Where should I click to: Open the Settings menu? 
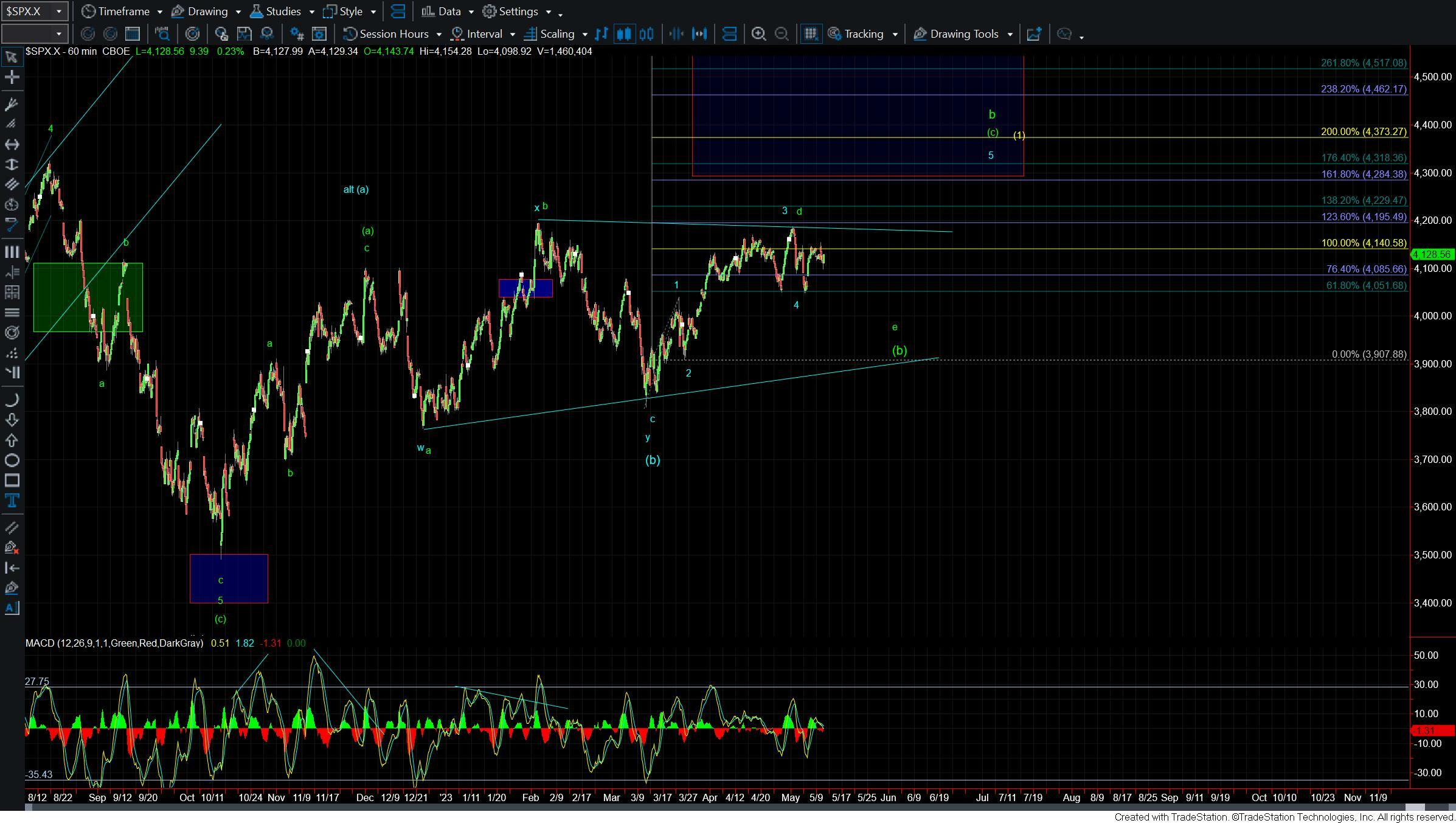pos(510,12)
